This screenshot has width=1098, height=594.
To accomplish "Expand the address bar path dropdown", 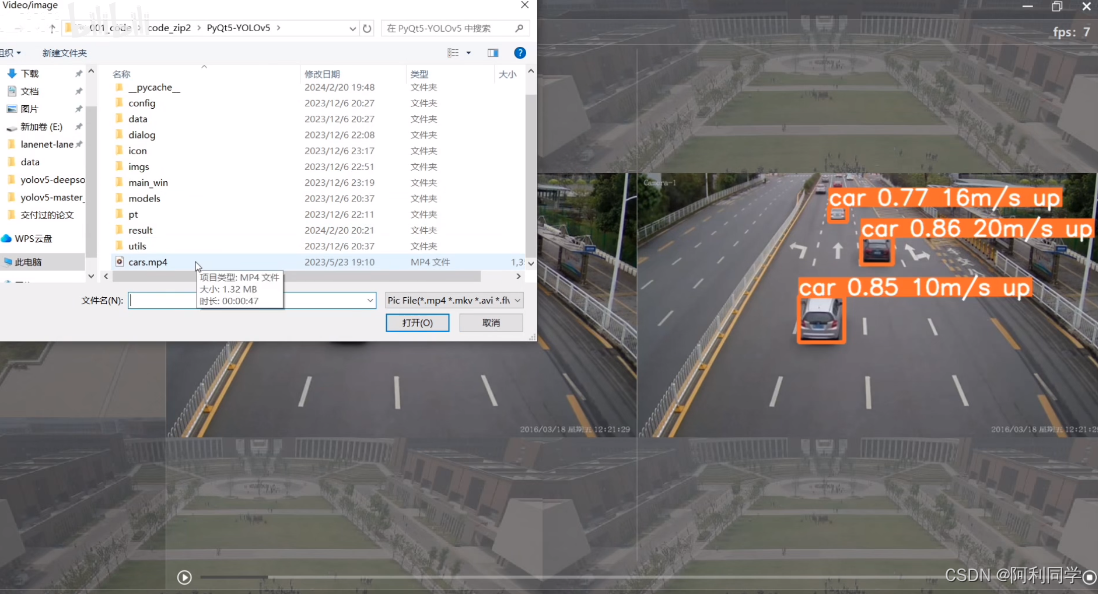I will pos(351,29).
